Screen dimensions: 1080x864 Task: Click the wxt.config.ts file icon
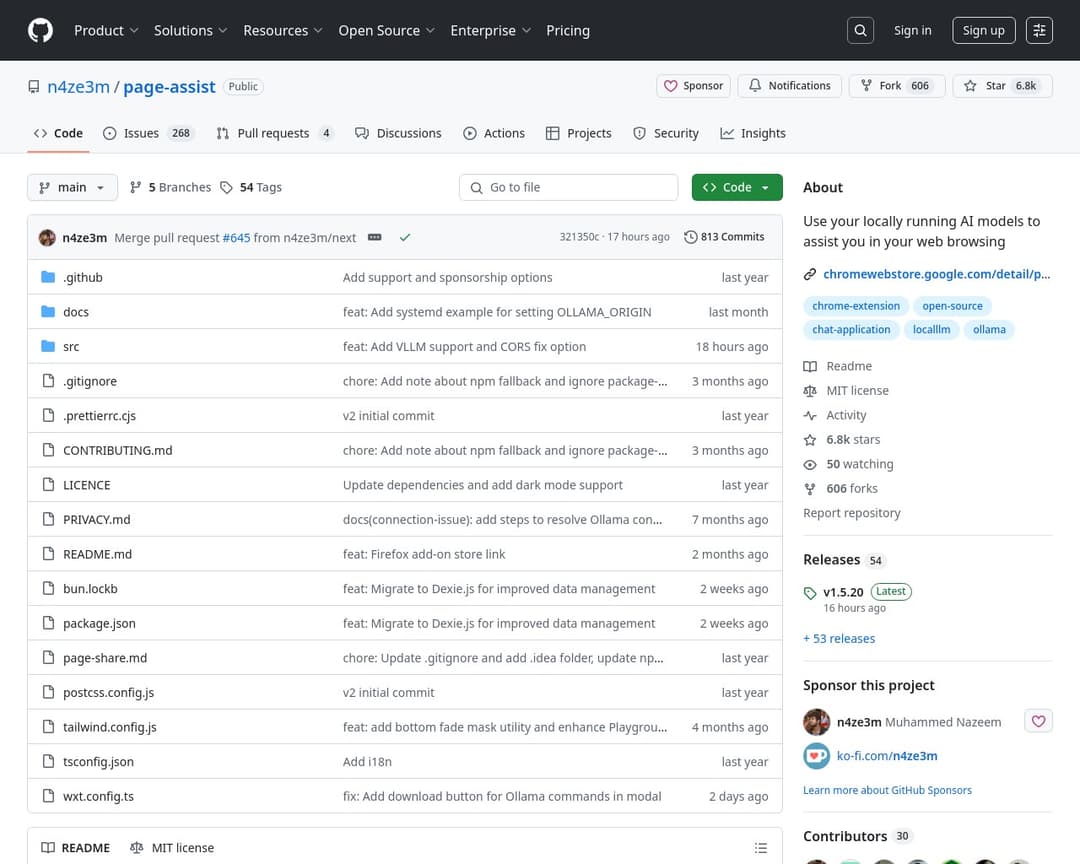(x=48, y=796)
